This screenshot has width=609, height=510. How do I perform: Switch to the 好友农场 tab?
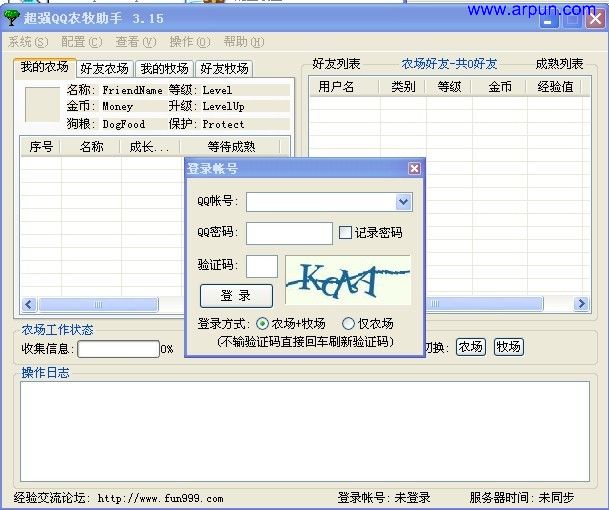104,69
